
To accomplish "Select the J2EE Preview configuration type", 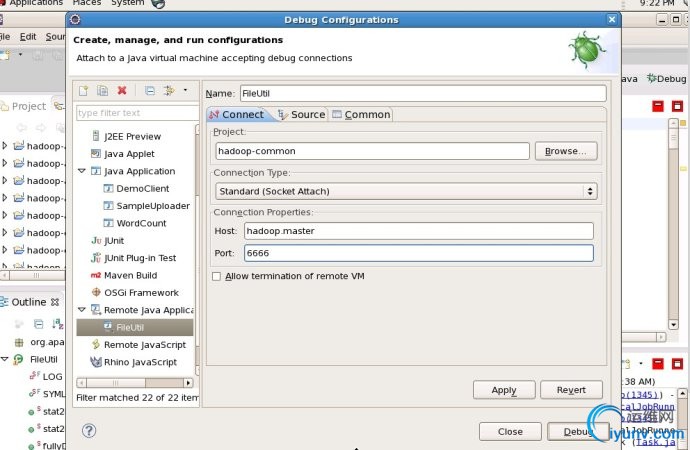I will click(x=132, y=136).
